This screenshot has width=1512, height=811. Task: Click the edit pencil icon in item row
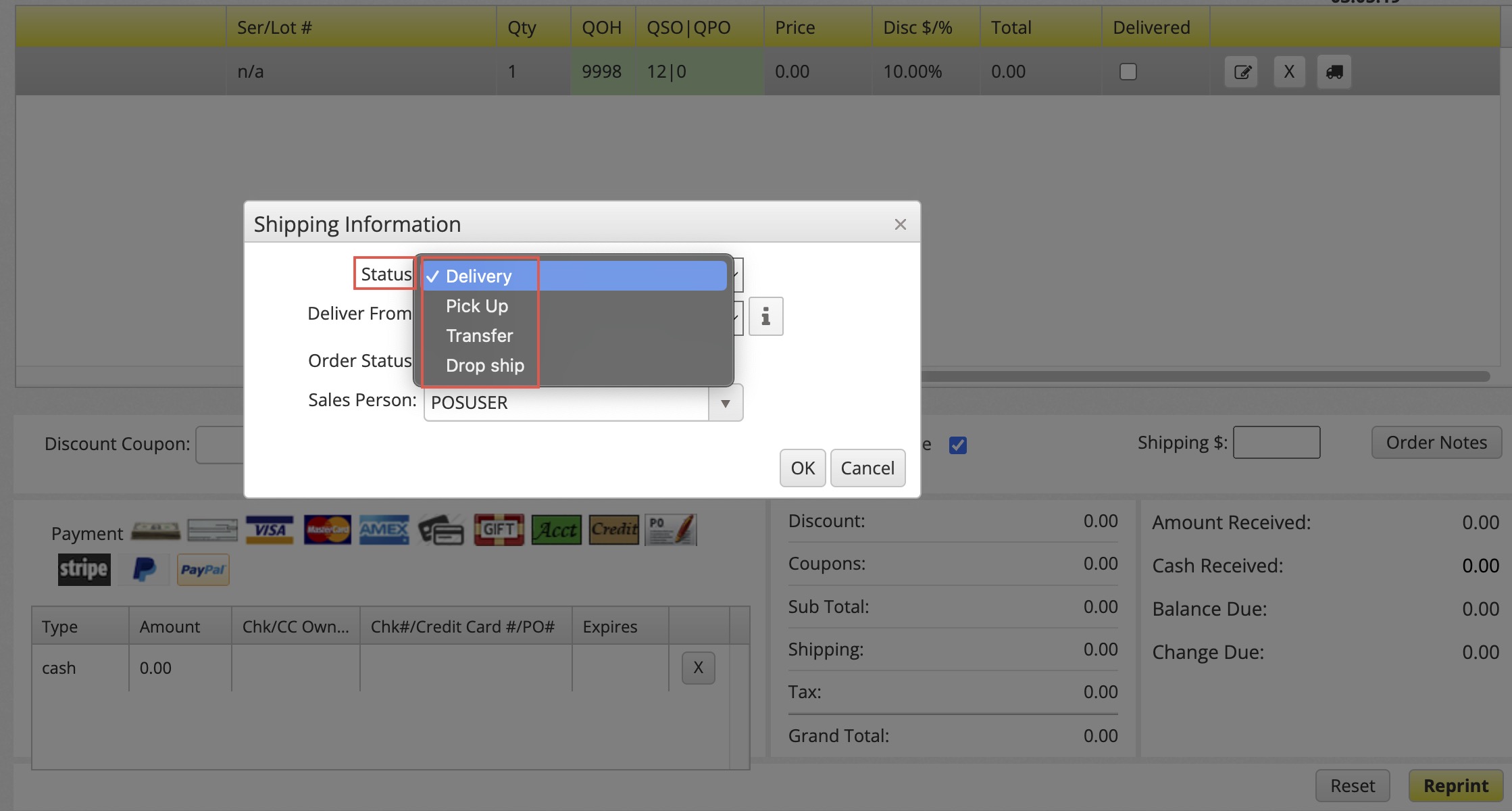pos(1242,72)
